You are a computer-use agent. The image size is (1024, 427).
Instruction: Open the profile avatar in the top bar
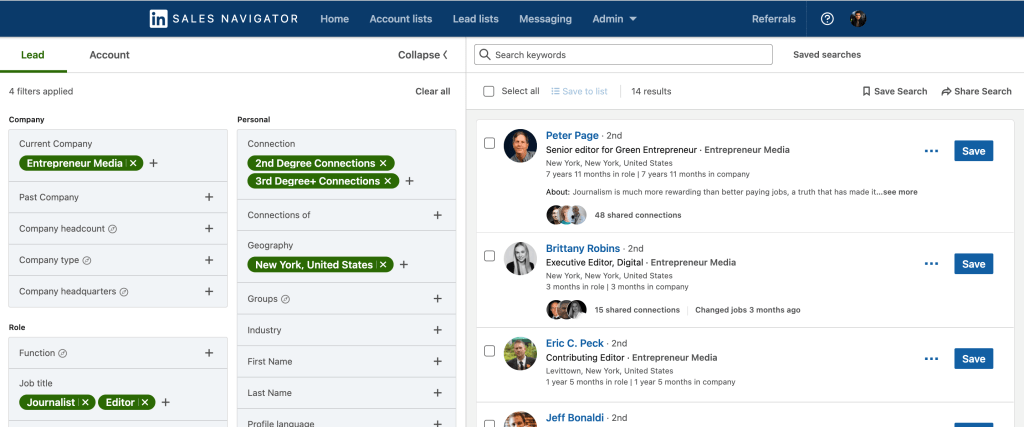(x=857, y=19)
